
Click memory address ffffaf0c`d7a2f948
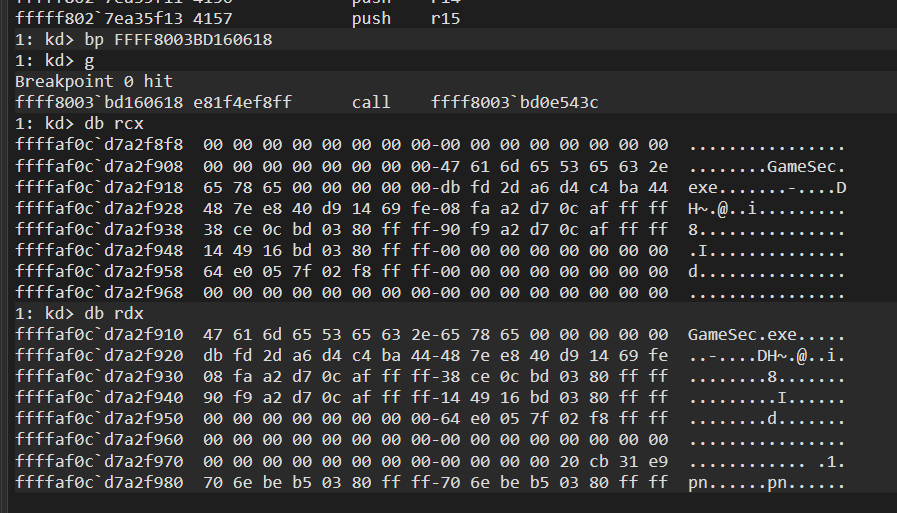[98, 250]
